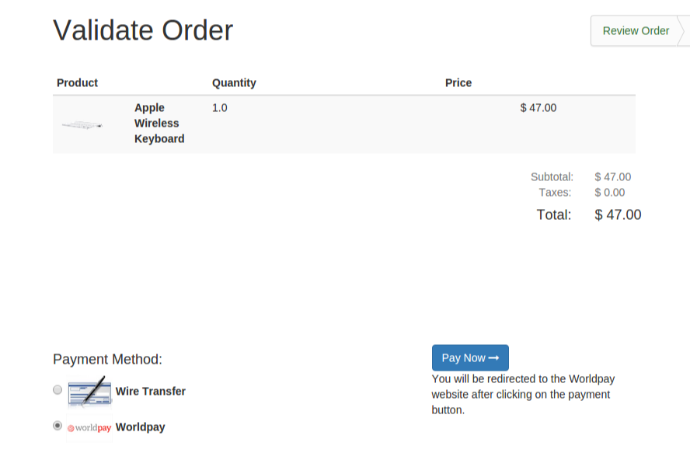Click the quantity value 1.0
Image resolution: width=690 pixels, height=453 pixels.
coord(220,108)
